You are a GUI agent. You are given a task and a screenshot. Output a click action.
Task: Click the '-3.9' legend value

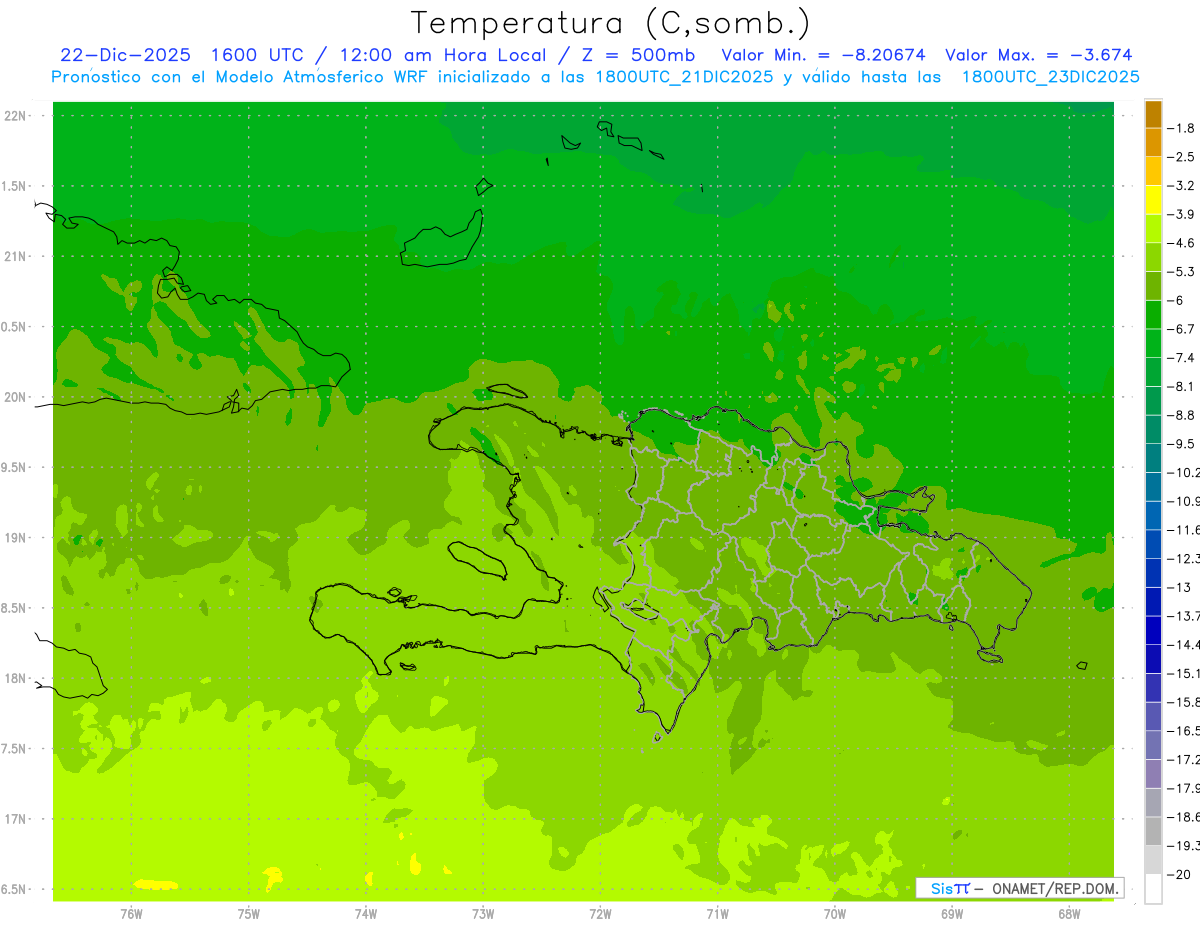[x=1181, y=214]
